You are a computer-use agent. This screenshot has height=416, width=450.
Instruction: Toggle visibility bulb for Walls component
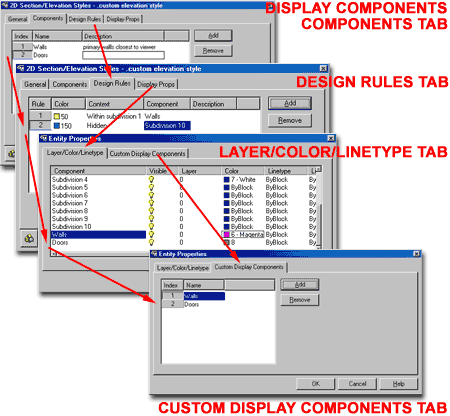tap(151, 234)
